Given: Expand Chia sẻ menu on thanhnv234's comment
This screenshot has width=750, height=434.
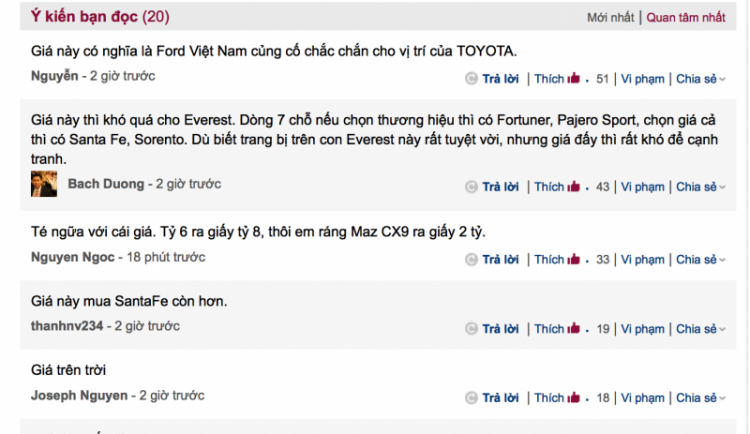Looking at the screenshot, I should point(701,329).
